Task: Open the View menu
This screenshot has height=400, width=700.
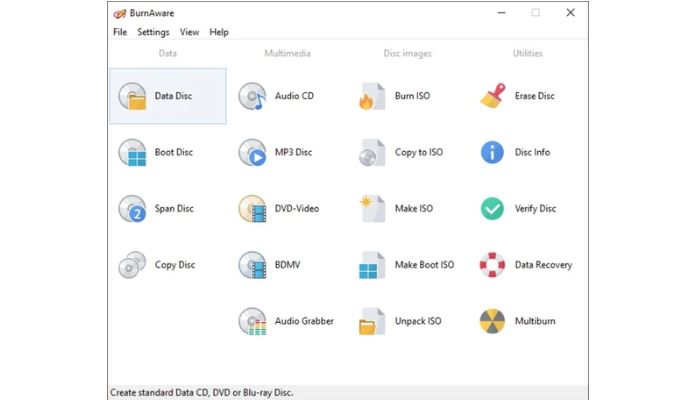Action: [189, 32]
